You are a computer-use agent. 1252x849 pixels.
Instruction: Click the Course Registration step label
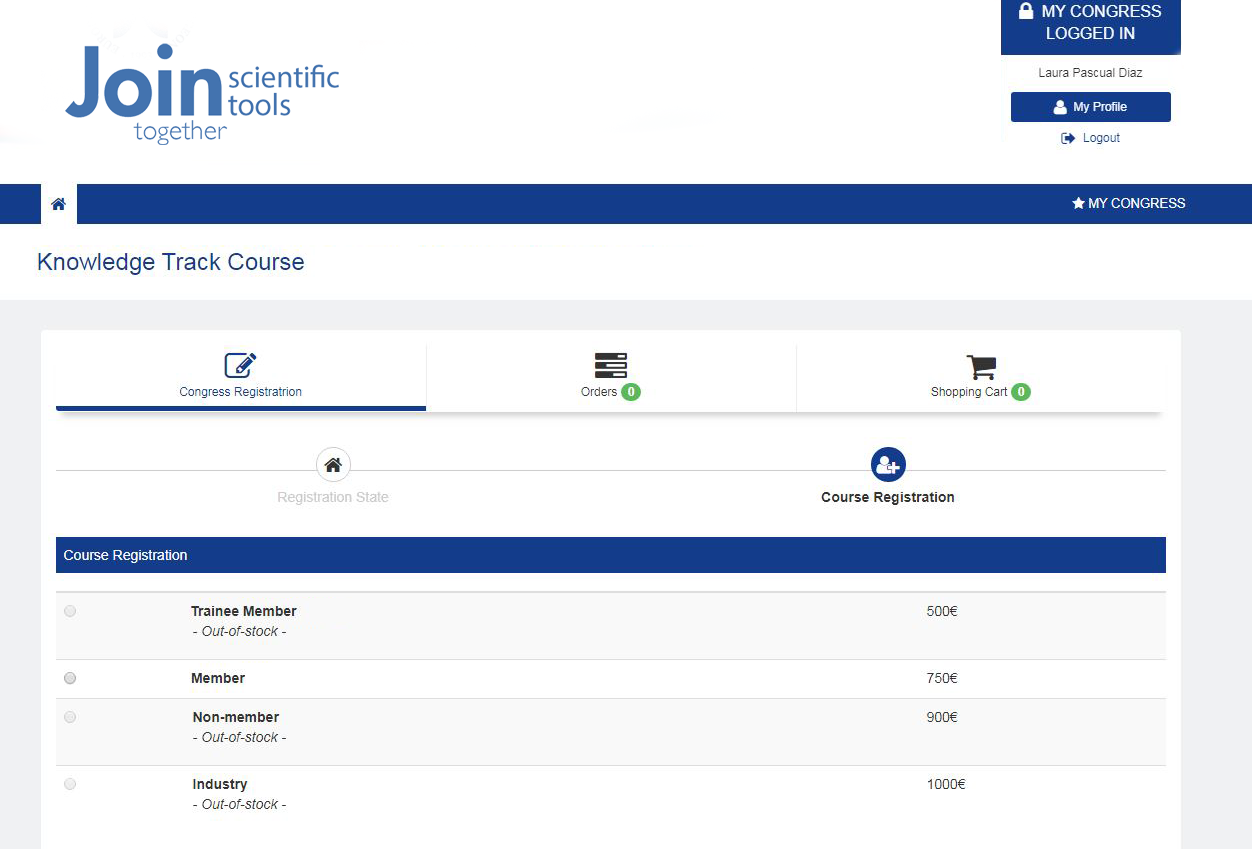[x=888, y=497]
